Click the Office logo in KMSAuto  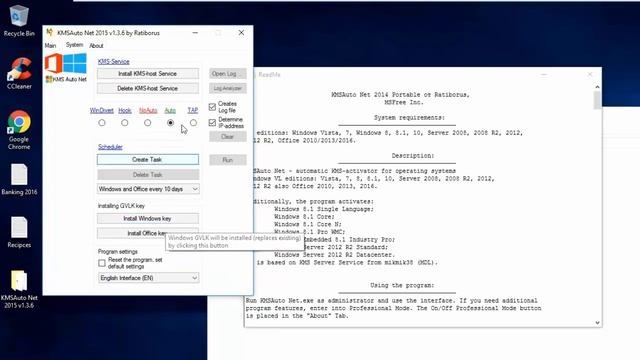coord(53,63)
